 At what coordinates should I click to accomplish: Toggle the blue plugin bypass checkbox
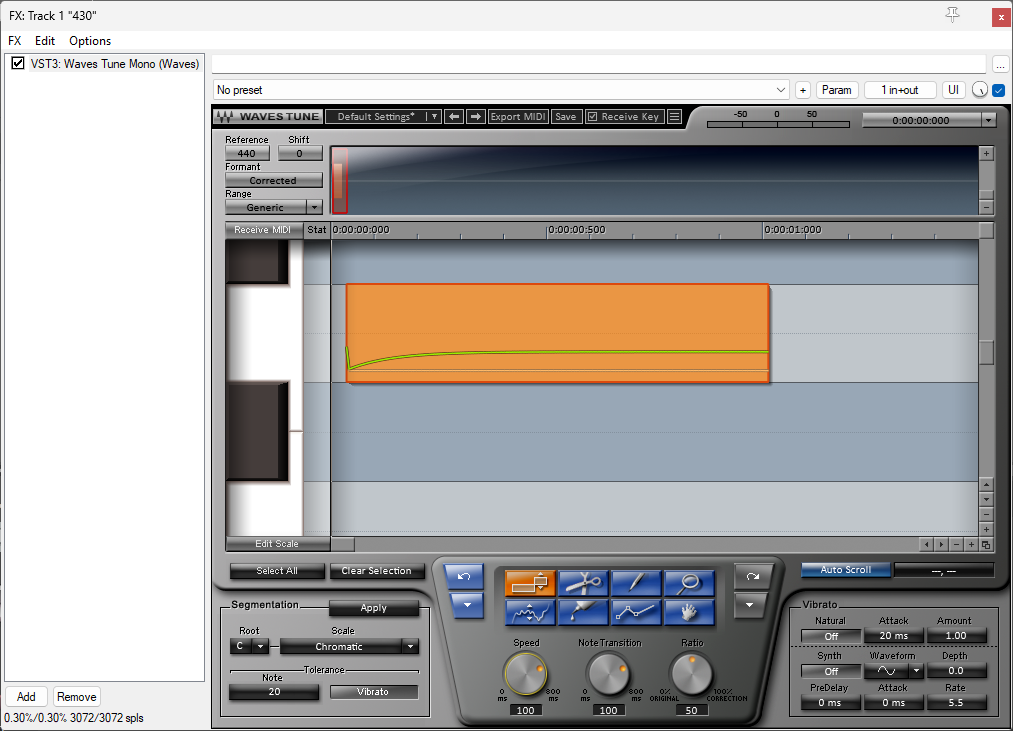[x=999, y=90]
